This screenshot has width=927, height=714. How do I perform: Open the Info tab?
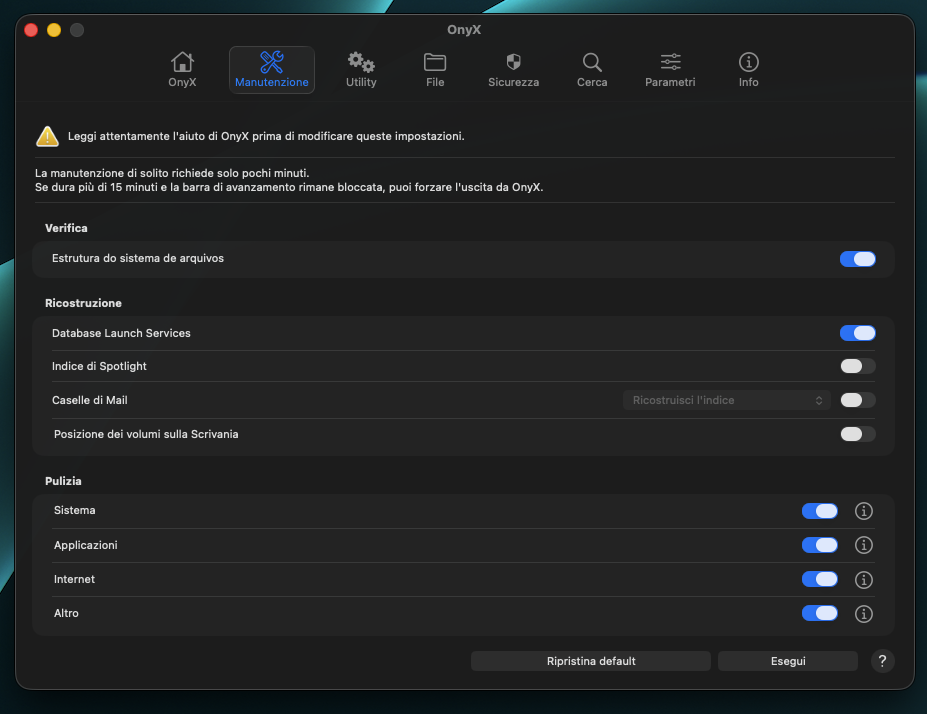click(748, 70)
